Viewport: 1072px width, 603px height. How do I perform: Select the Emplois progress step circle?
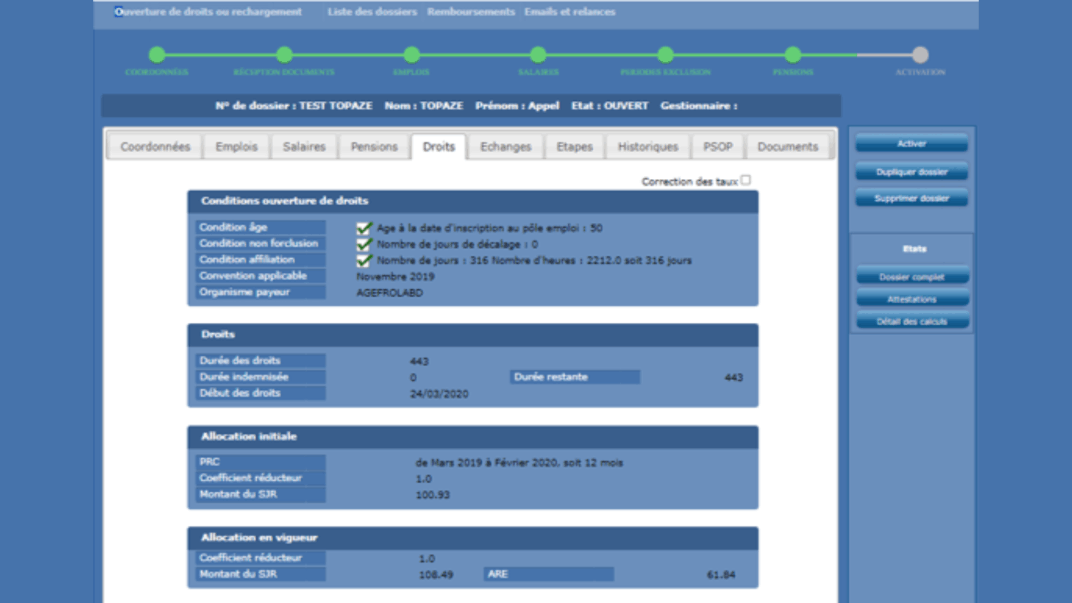[x=412, y=55]
